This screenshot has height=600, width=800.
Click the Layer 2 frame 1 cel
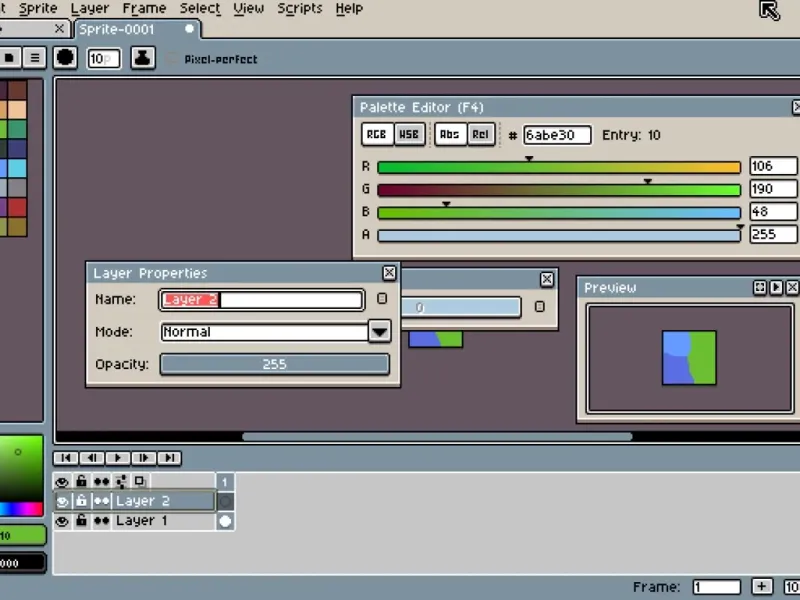coord(225,502)
